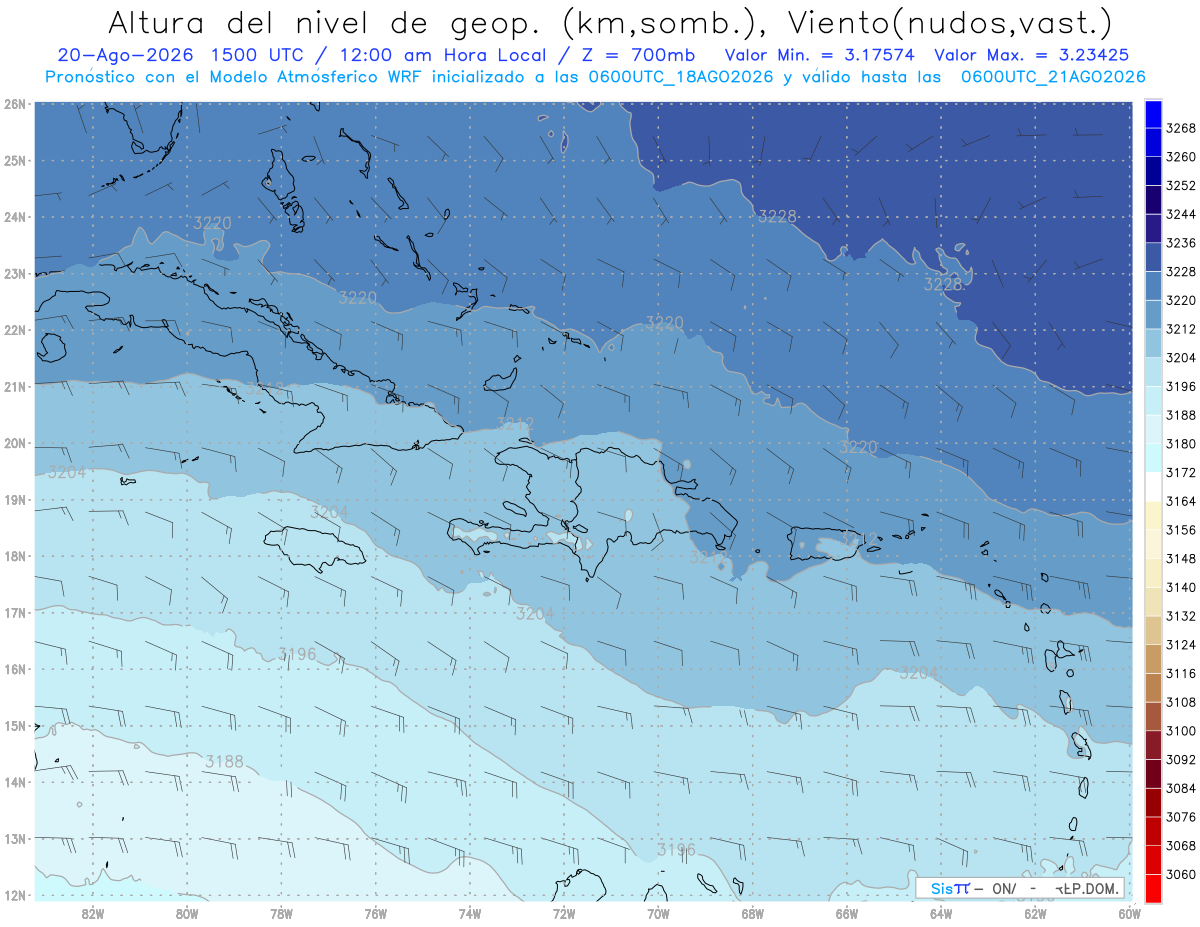
Task: Click the 12N latitude label
Action: [x=14, y=895]
